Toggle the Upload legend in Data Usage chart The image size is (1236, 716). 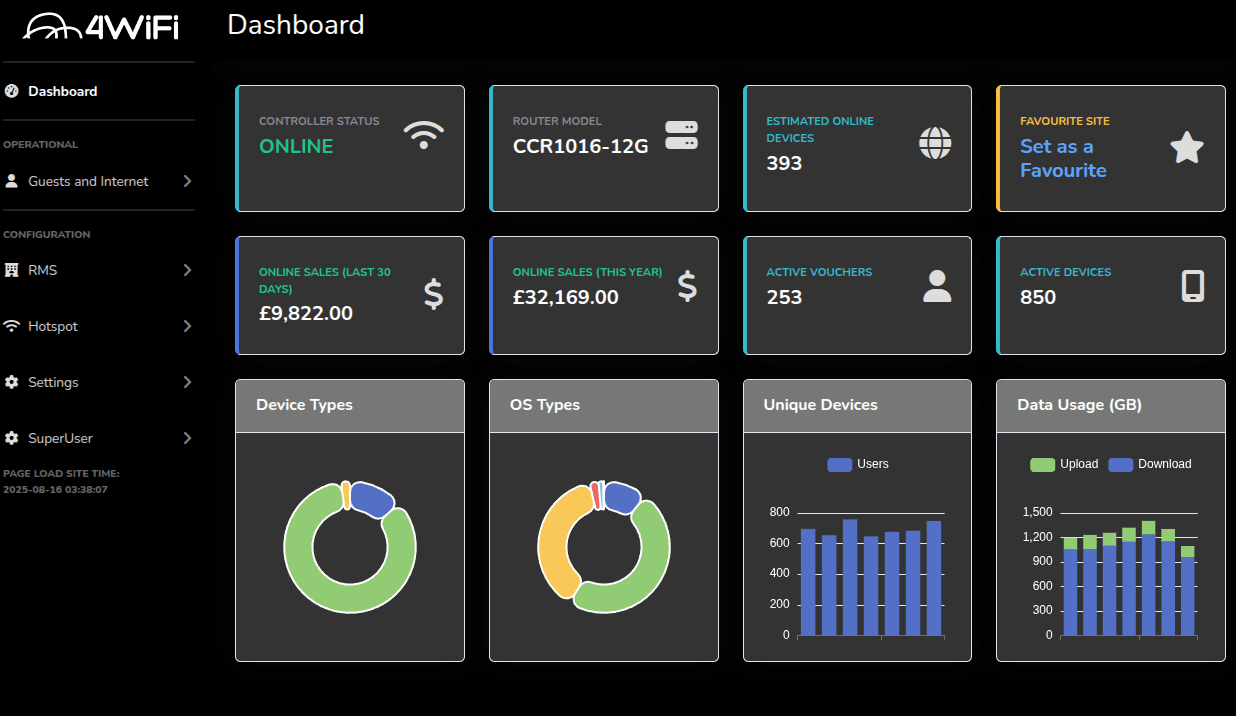point(1064,464)
